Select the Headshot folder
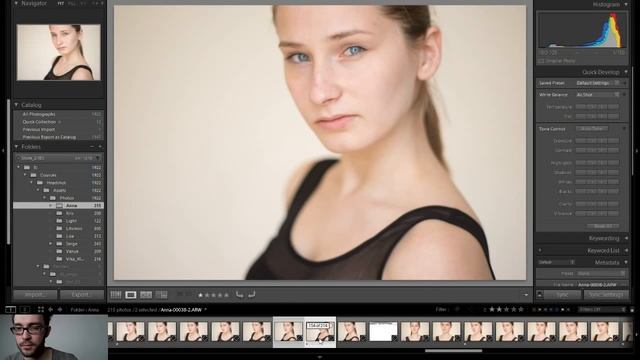This screenshot has width=640, height=360. click(58, 182)
